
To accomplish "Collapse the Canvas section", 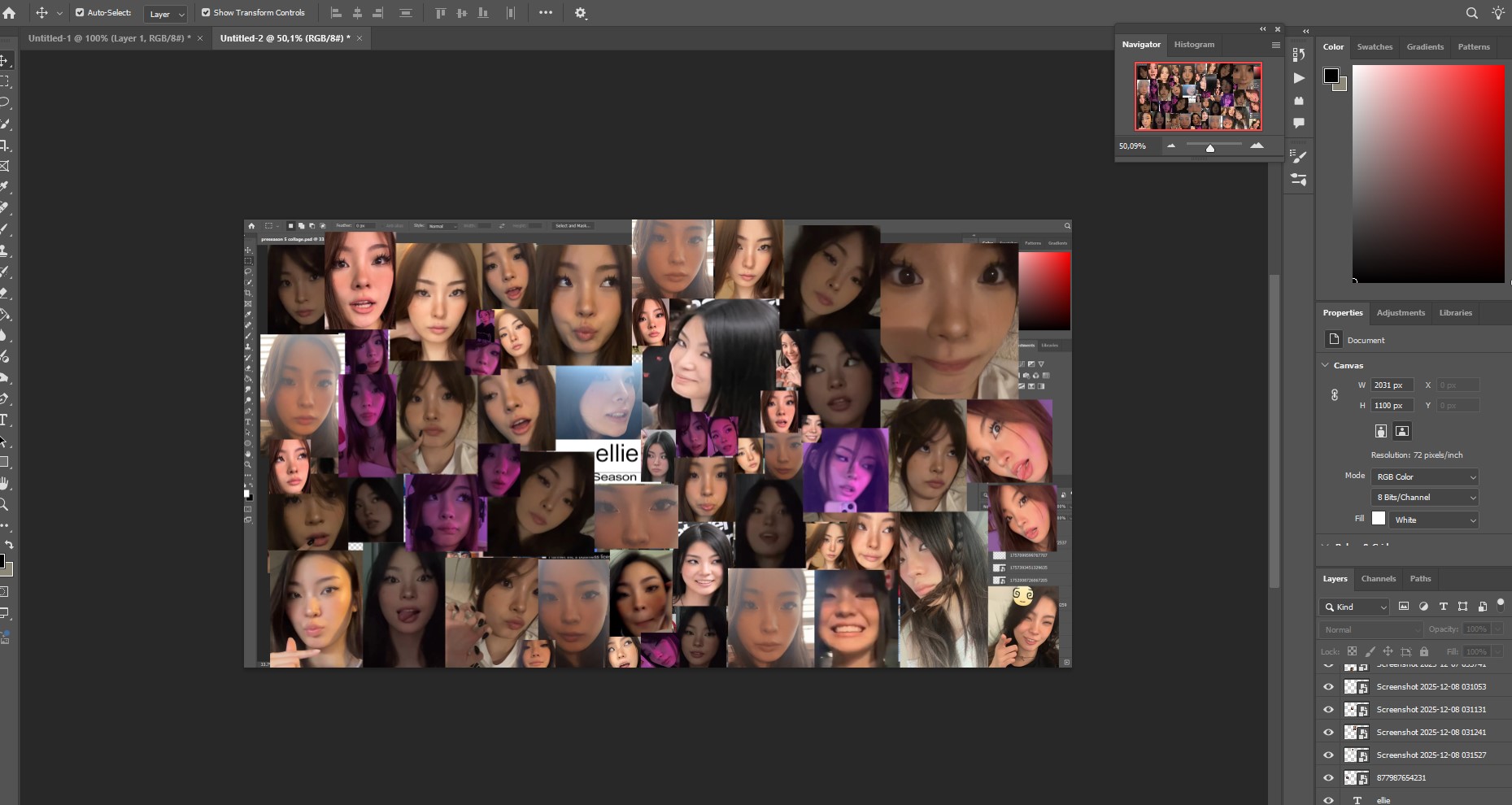I will tap(1326, 365).
